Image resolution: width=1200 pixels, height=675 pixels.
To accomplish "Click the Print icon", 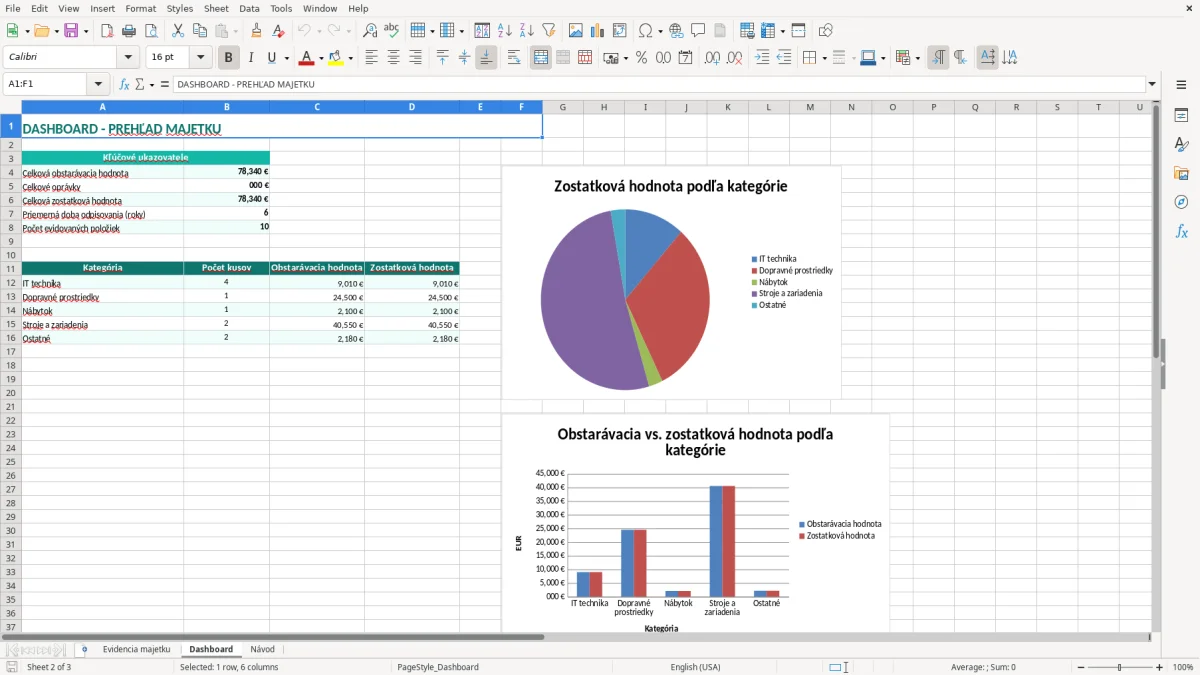I will point(129,31).
